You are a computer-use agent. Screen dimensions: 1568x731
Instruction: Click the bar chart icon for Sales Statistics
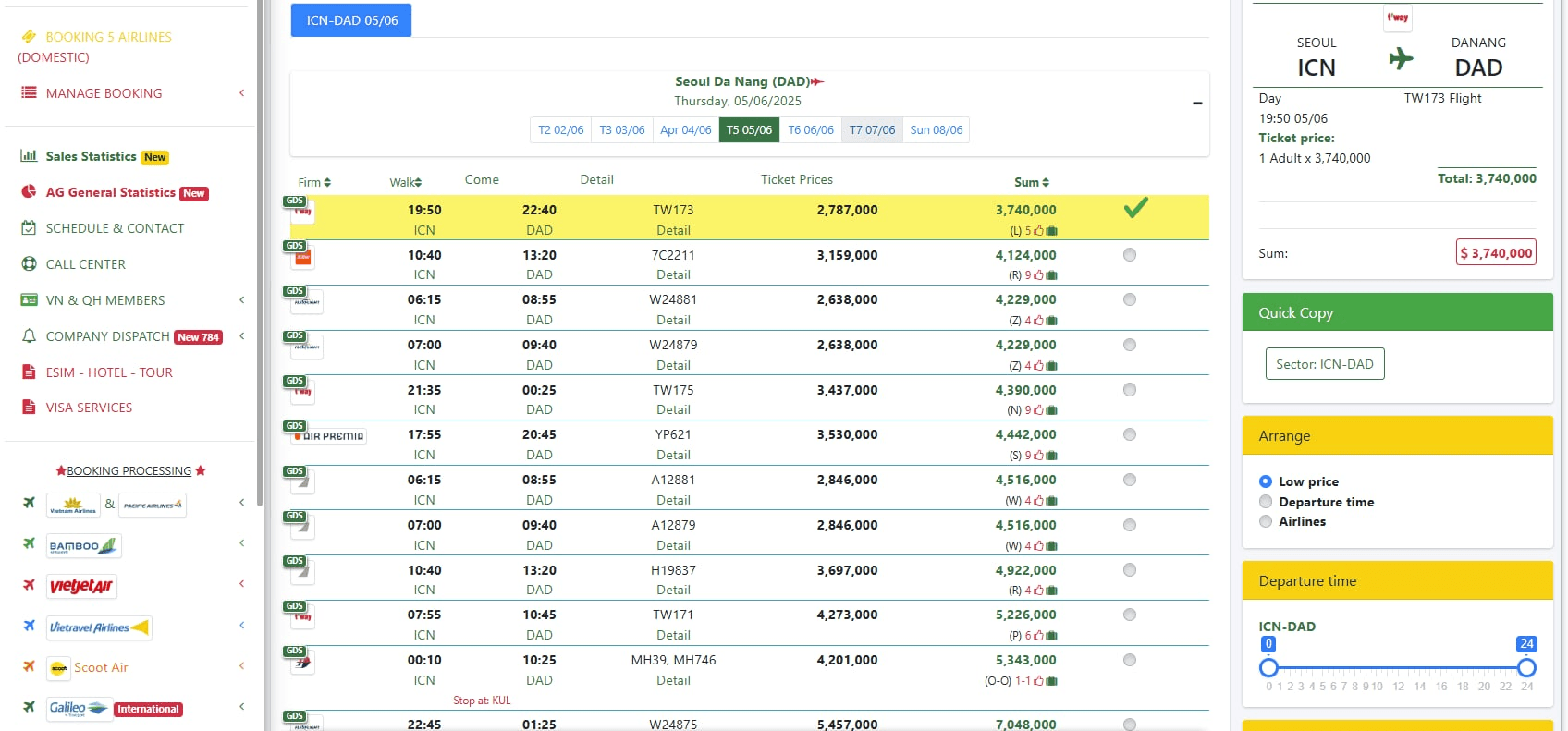pyautogui.click(x=29, y=156)
